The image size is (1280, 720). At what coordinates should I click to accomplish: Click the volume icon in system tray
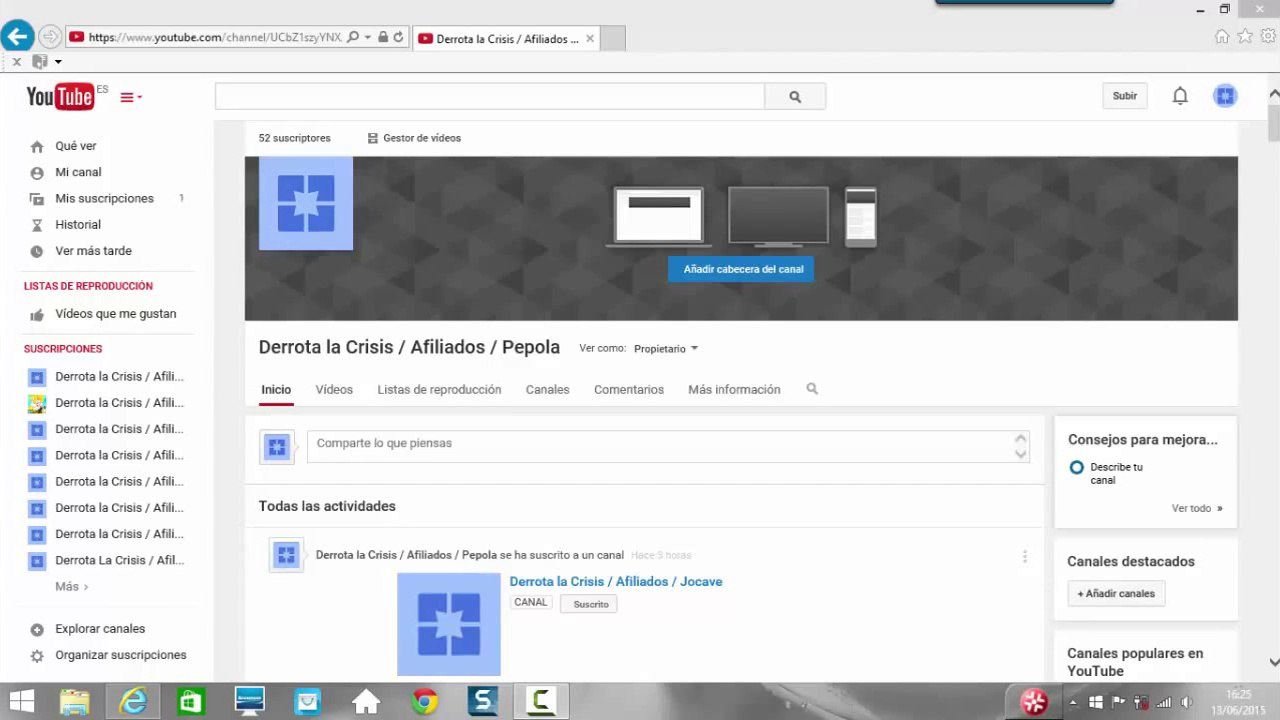click(x=1187, y=702)
